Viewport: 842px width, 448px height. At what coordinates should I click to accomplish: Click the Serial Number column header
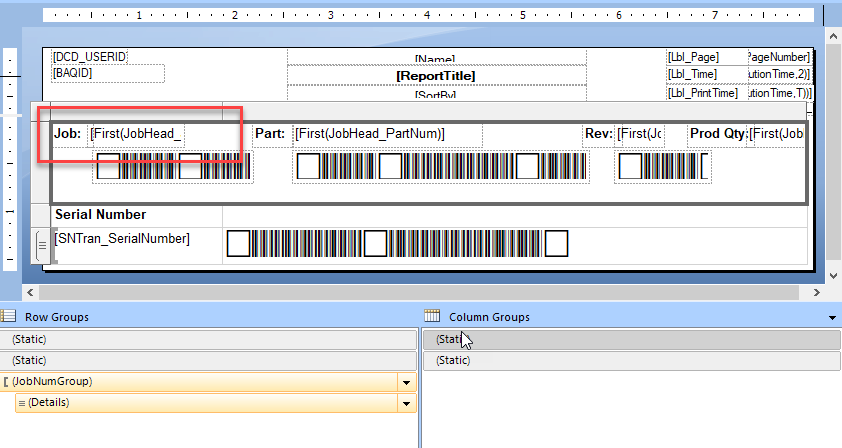100,215
